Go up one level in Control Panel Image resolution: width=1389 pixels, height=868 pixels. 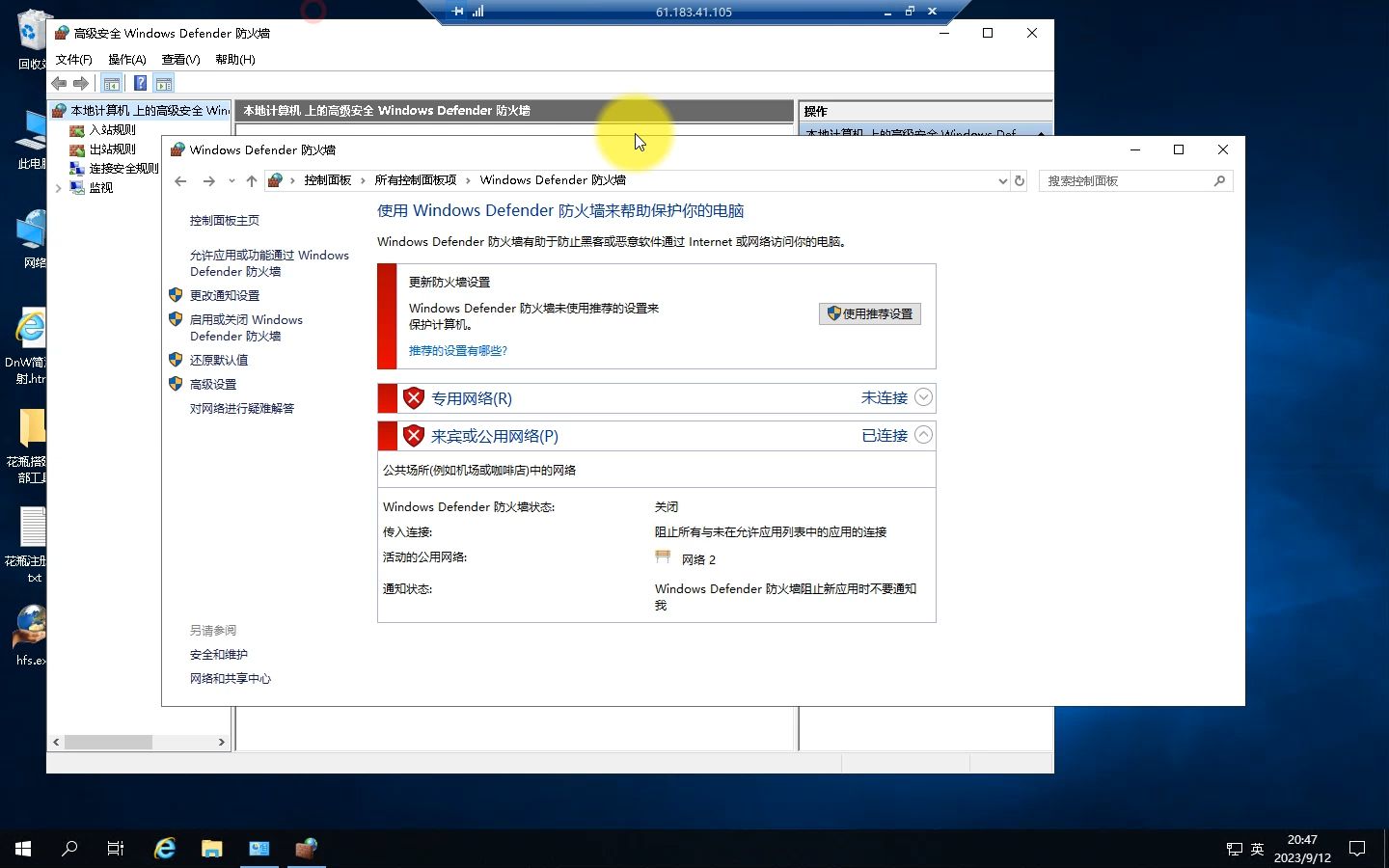tap(252, 181)
